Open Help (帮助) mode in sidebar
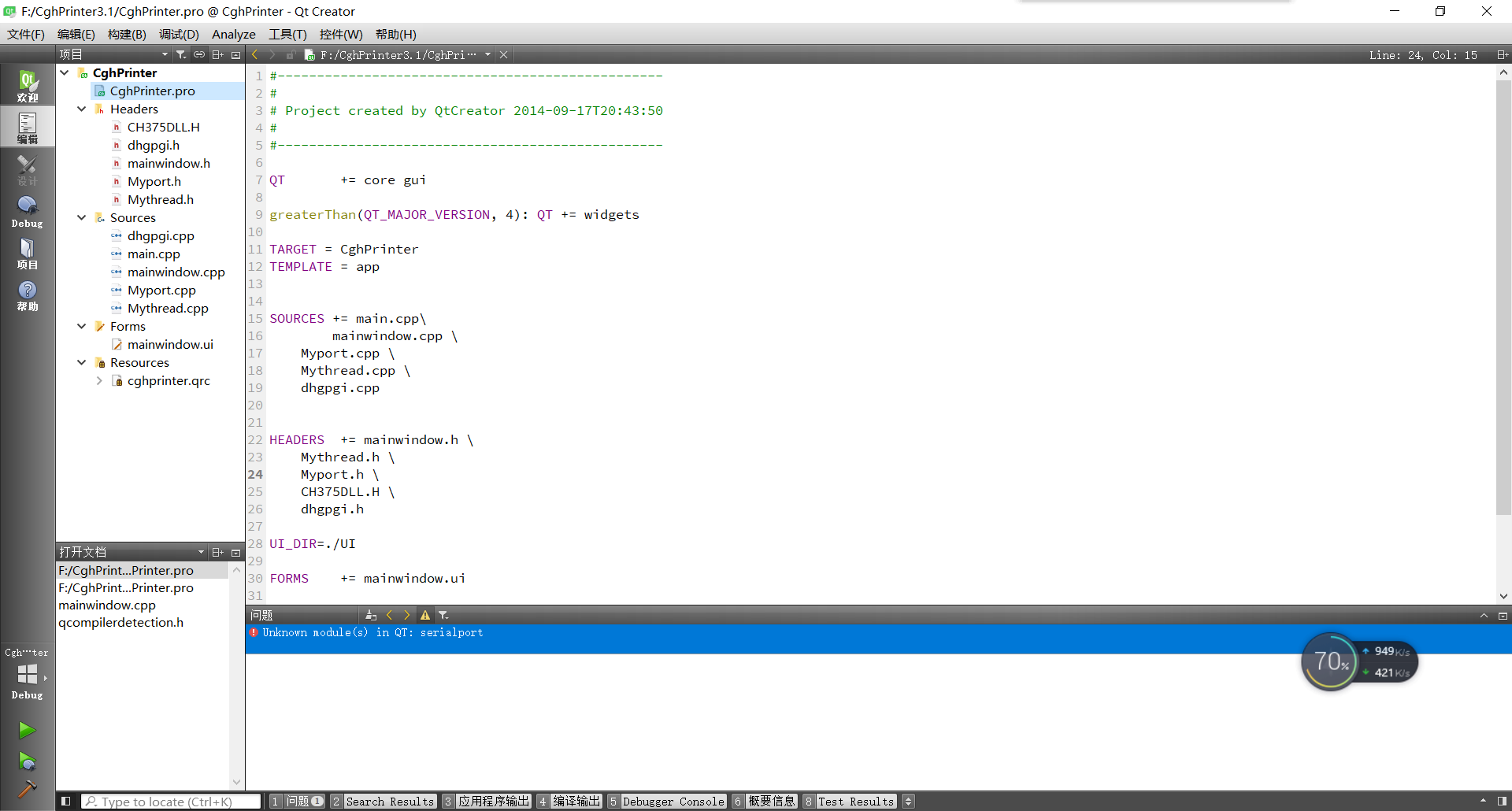The image size is (1512, 811). click(27, 294)
